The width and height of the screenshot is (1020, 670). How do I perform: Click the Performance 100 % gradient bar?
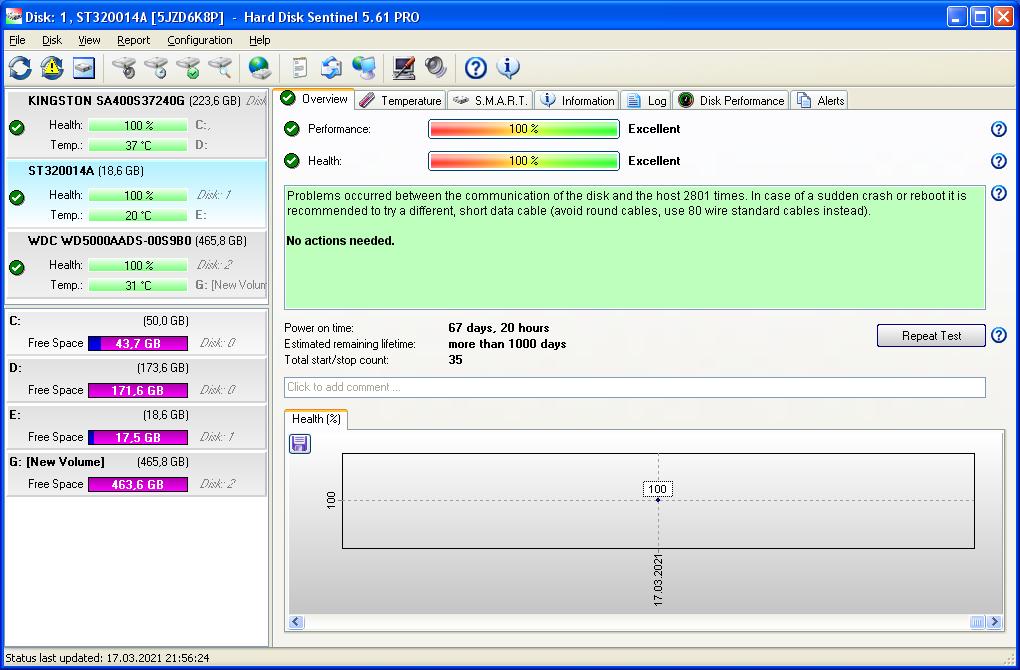click(524, 129)
